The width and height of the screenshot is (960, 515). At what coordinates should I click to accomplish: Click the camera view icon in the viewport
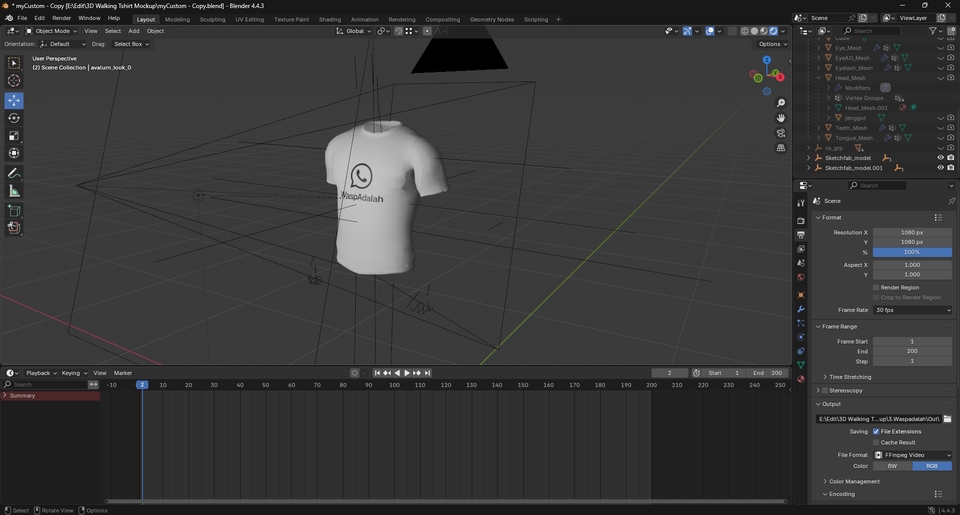[781, 133]
